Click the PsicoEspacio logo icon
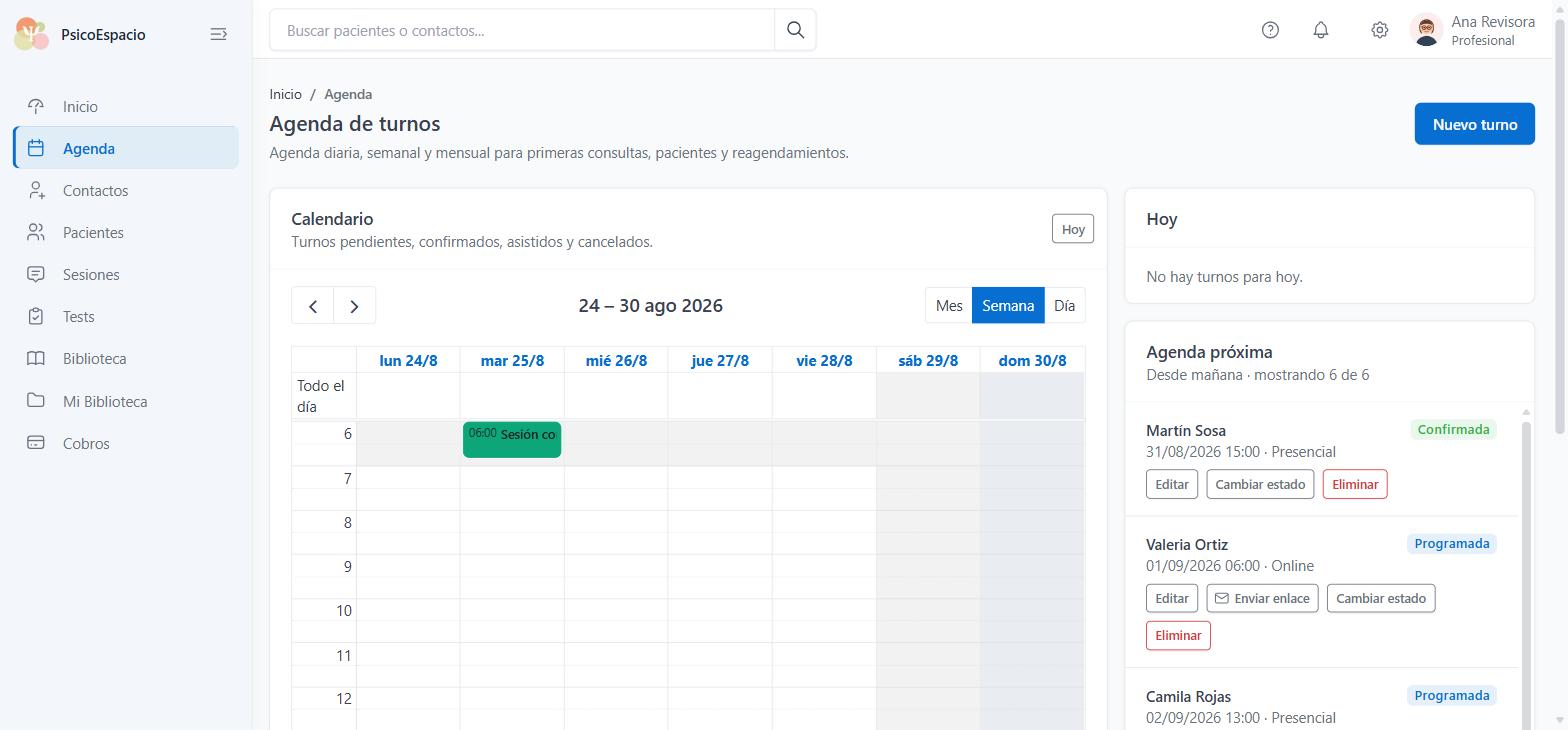Image resolution: width=1568 pixels, height=730 pixels. click(x=31, y=34)
